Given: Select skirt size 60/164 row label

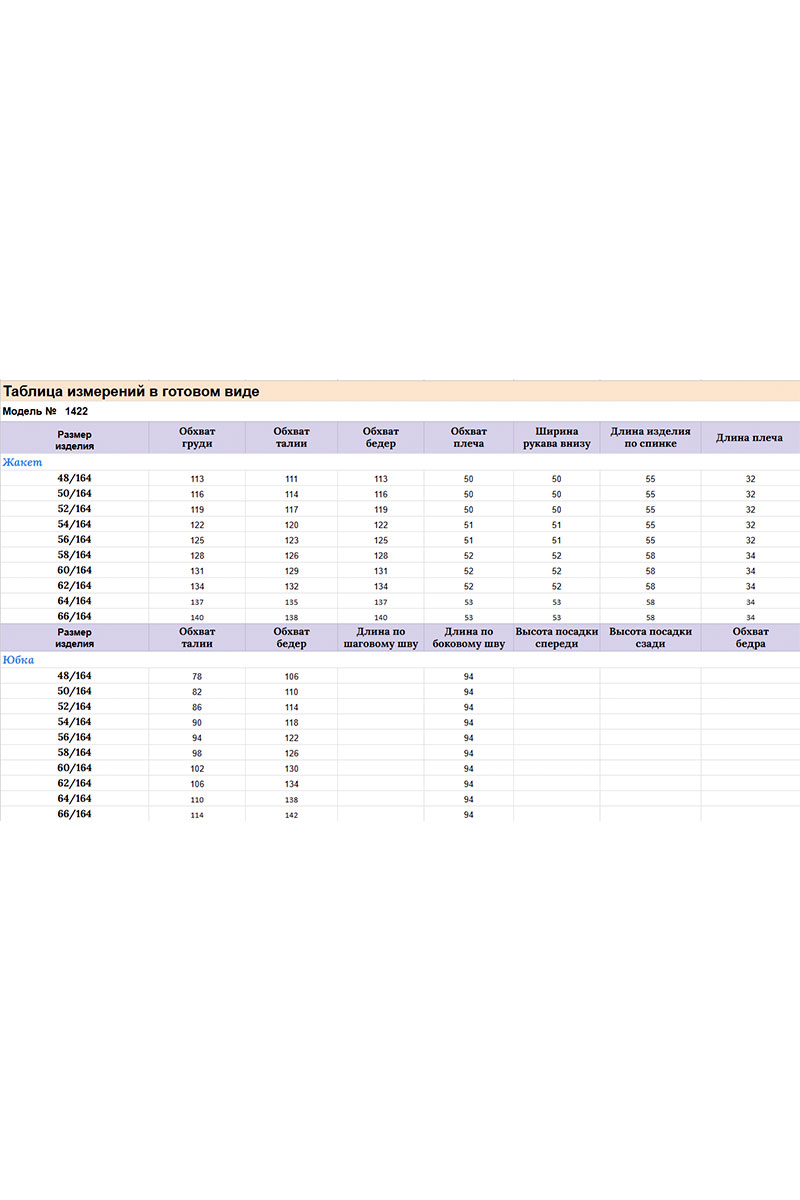Looking at the screenshot, I should click(x=75, y=768).
